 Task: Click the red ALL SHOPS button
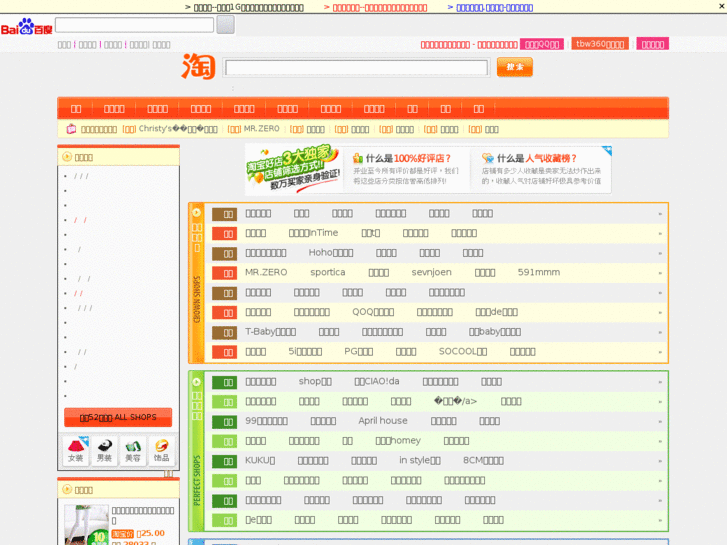118,417
